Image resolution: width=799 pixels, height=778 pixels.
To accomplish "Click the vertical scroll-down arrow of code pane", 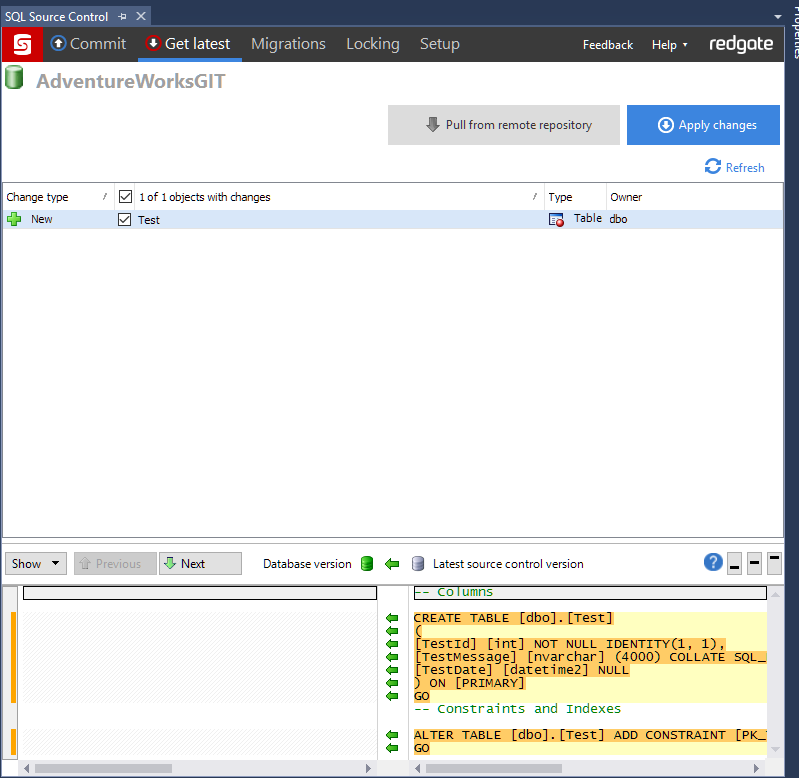I will pos(776,749).
